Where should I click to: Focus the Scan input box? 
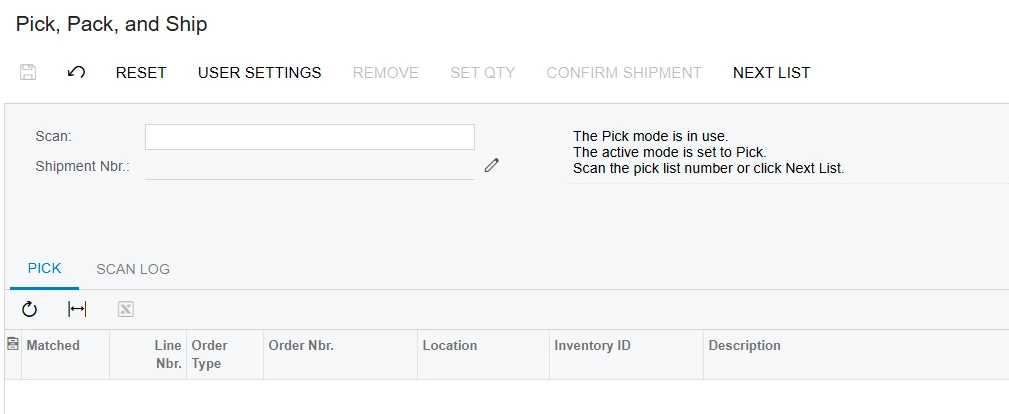click(310, 137)
